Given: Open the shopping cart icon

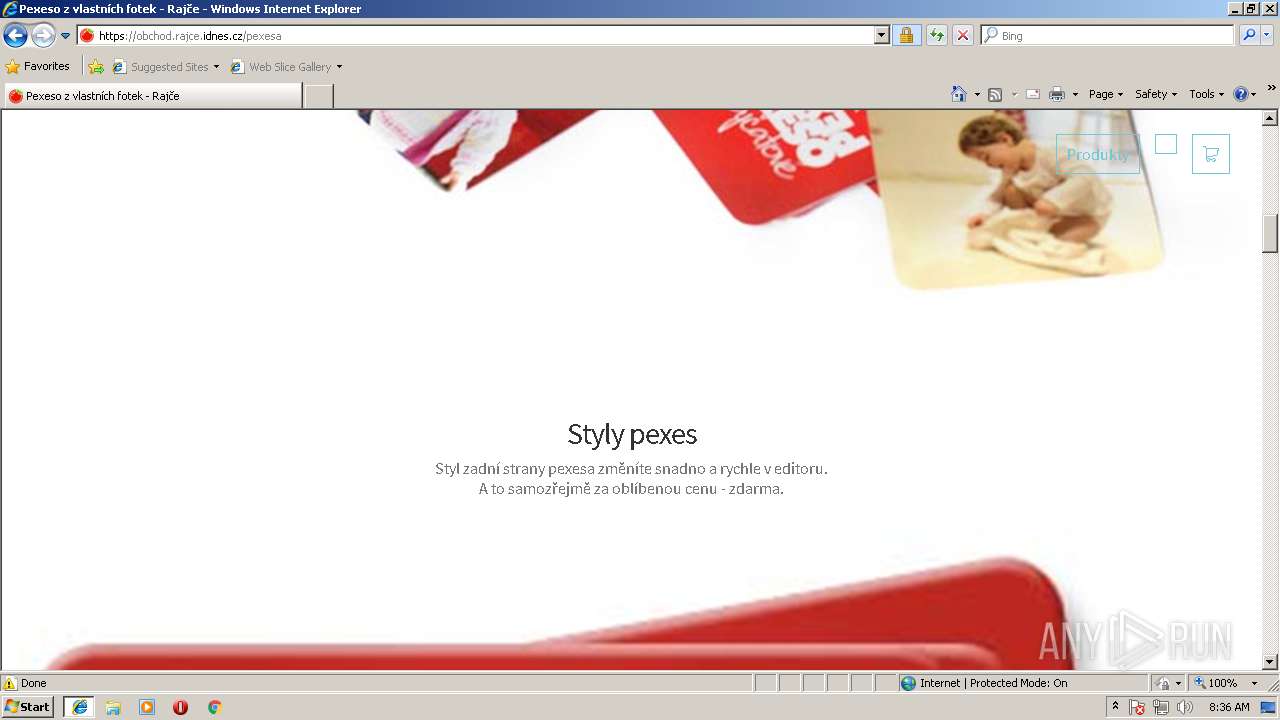Looking at the screenshot, I should coord(1210,154).
